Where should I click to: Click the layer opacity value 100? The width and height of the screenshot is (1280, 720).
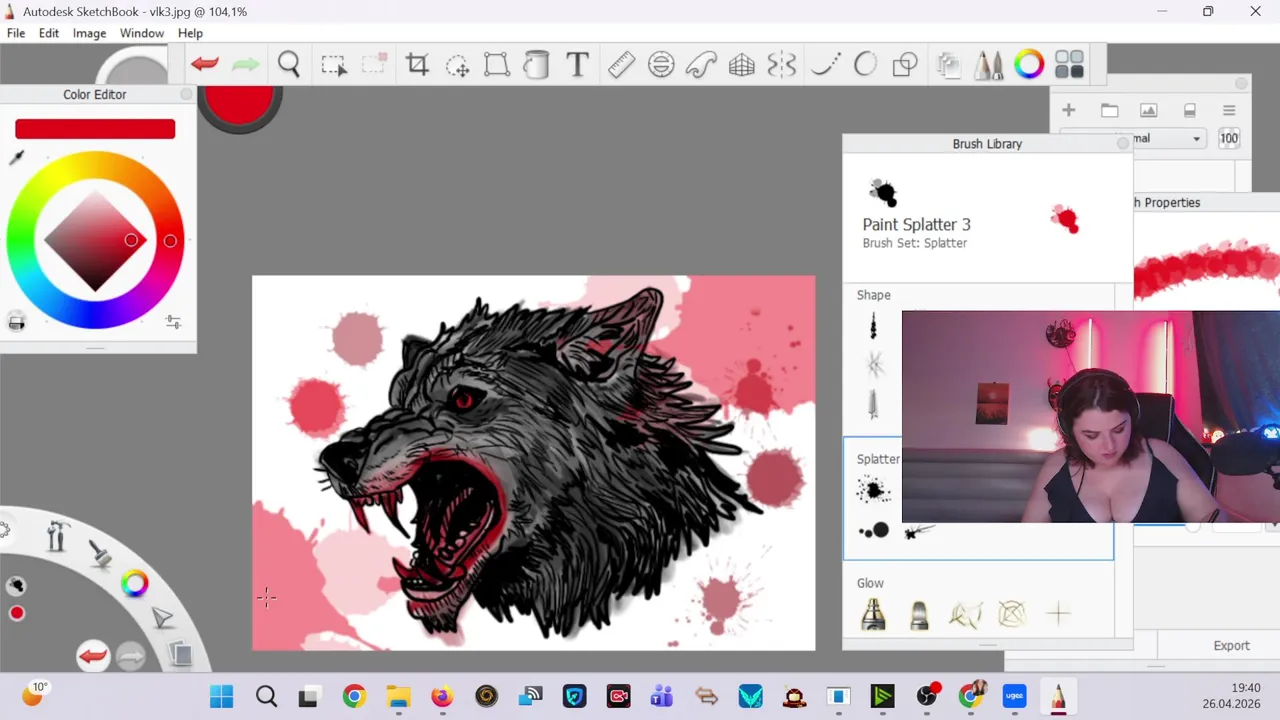pyautogui.click(x=1229, y=139)
